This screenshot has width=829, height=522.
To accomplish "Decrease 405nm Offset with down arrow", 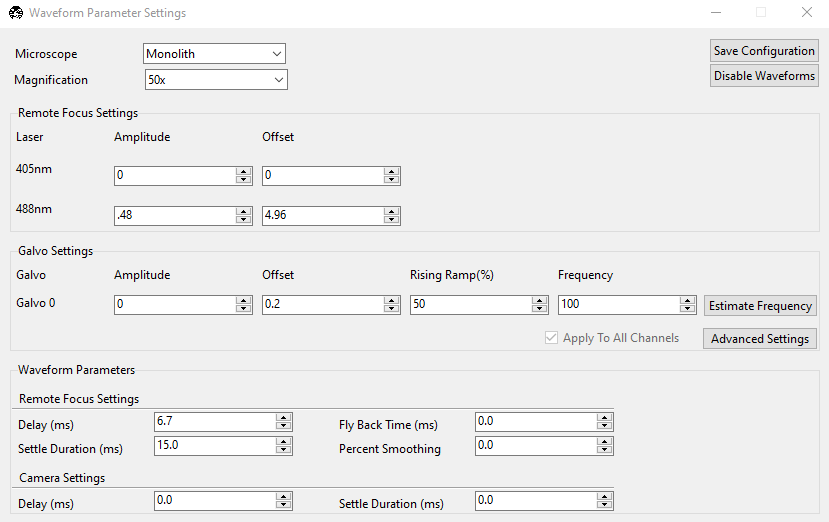I will [392, 180].
